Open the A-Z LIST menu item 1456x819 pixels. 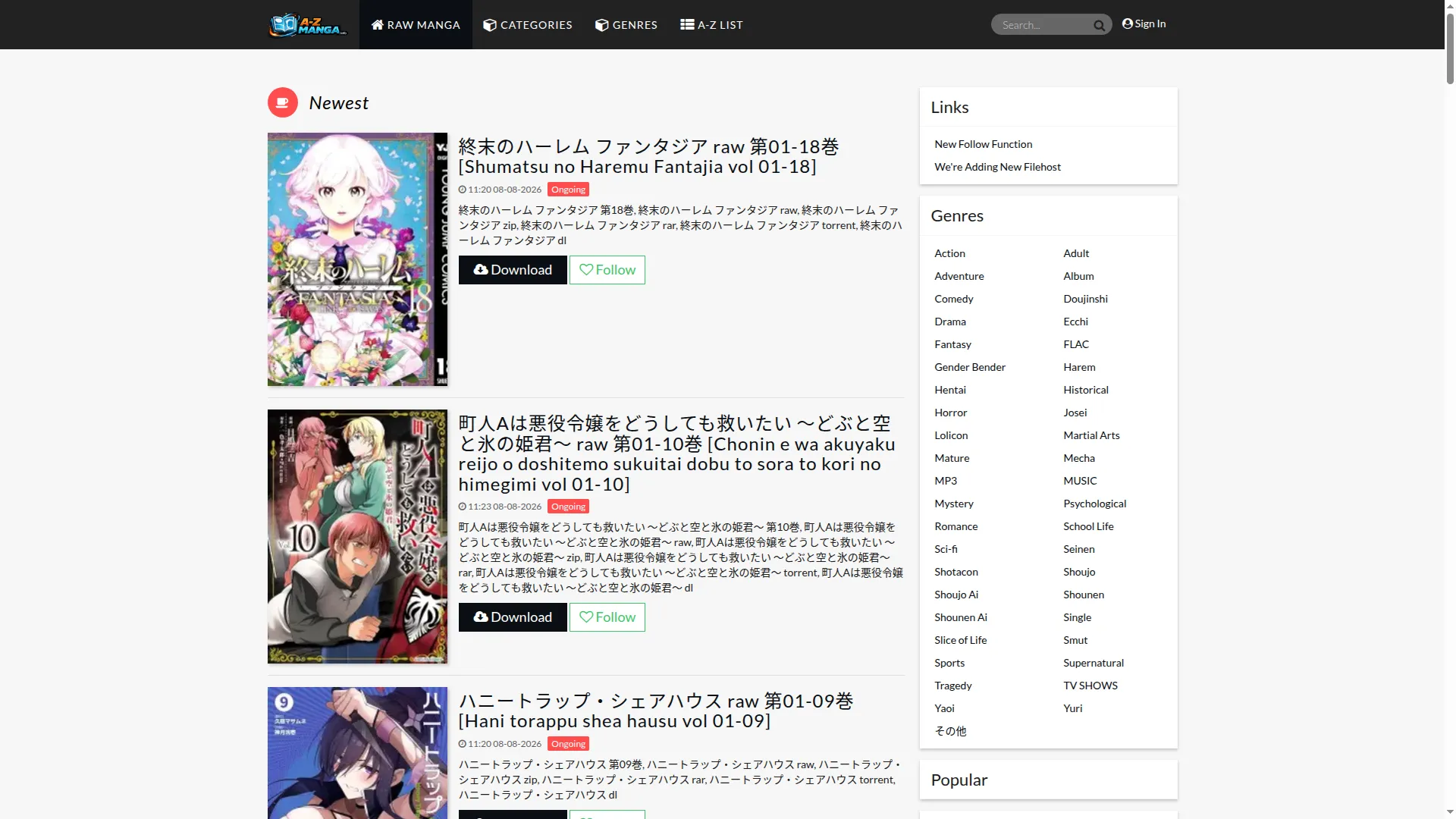point(711,25)
